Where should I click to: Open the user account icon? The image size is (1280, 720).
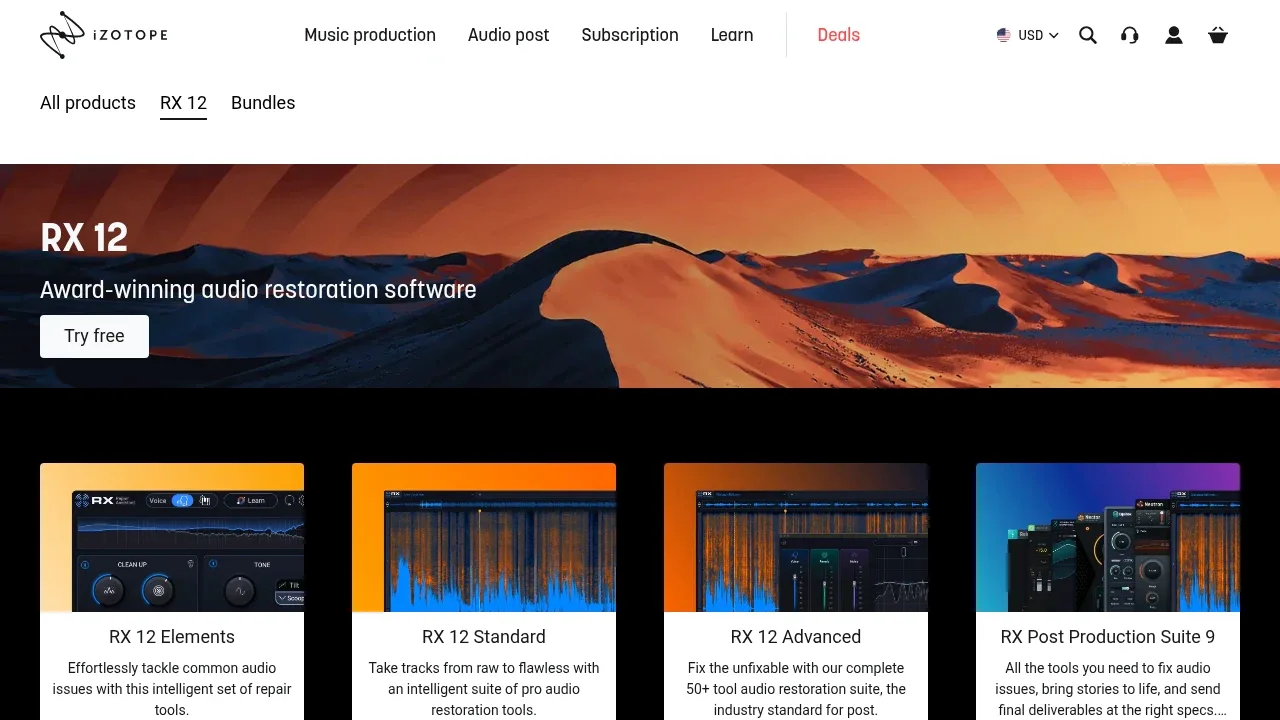point(1174,35)
